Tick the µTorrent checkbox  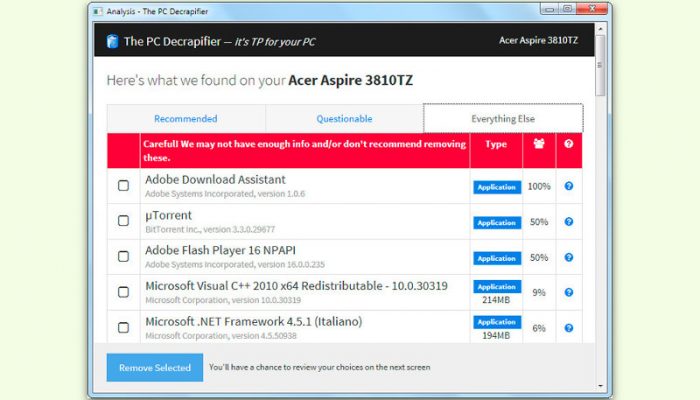[x=123, y=221]
